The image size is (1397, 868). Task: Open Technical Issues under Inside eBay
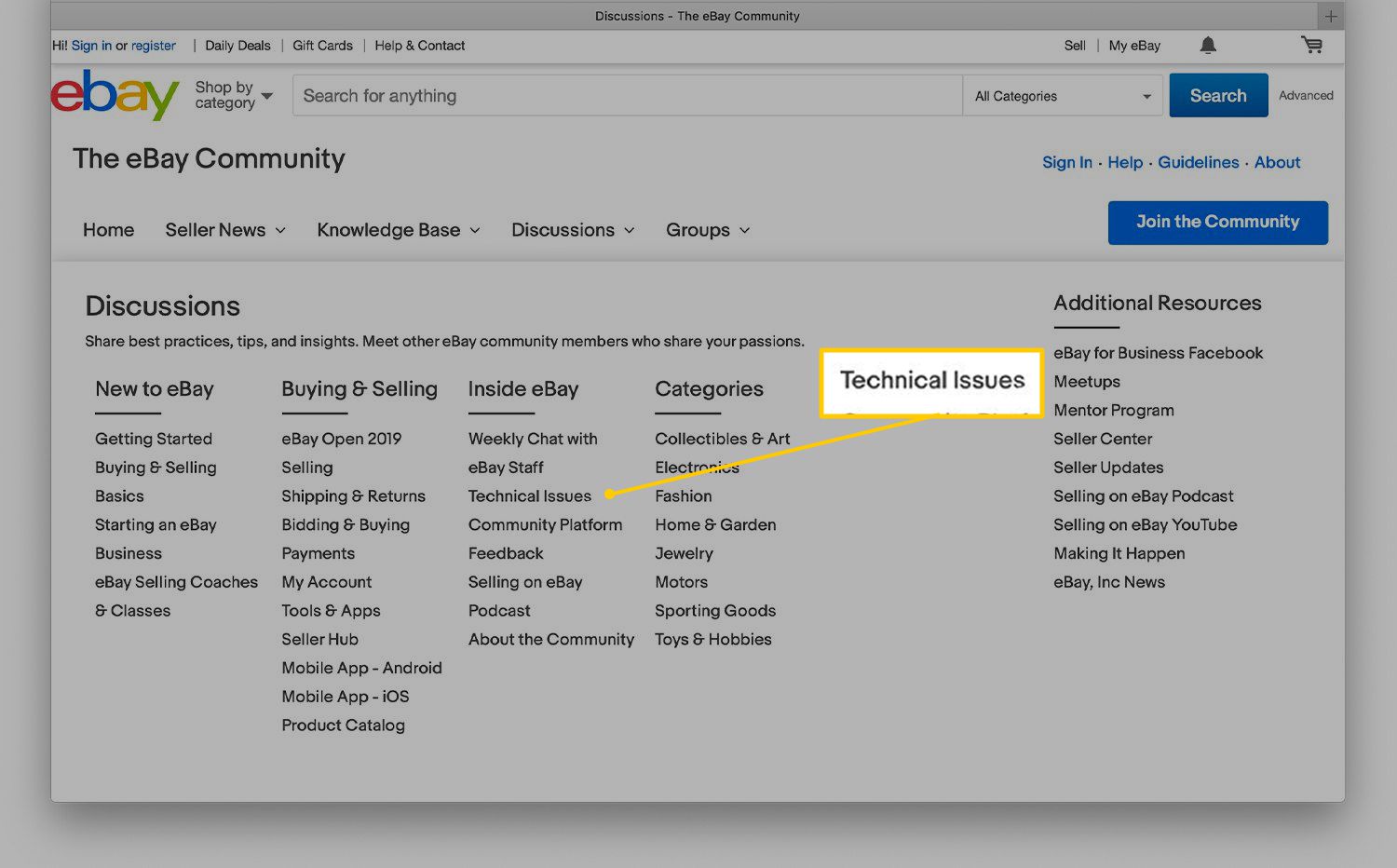click(530, 496)
